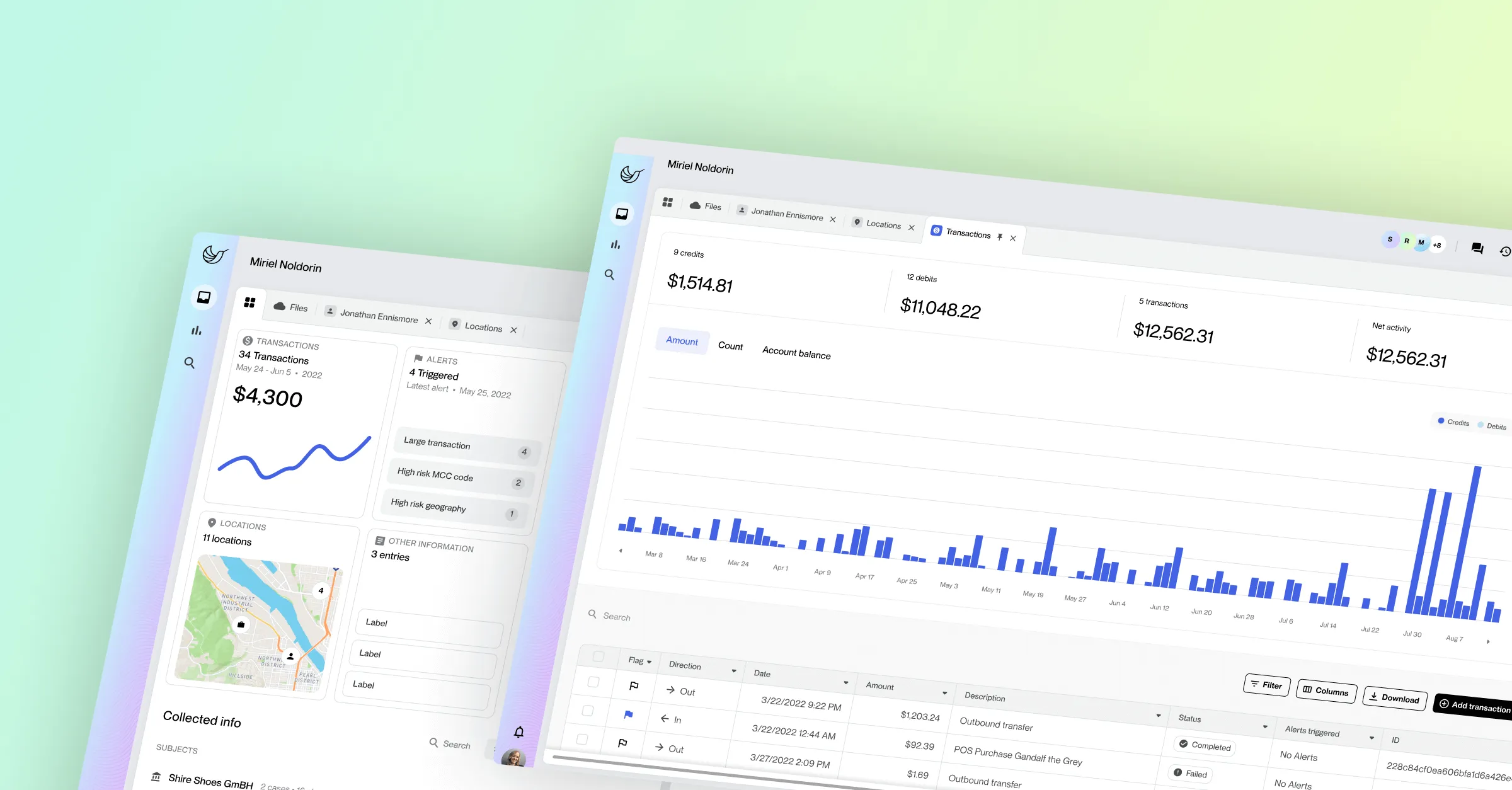Click the Search field above the transactions table
The width and height of the screenshot is (1512, 790).
(x=616, y=617)
